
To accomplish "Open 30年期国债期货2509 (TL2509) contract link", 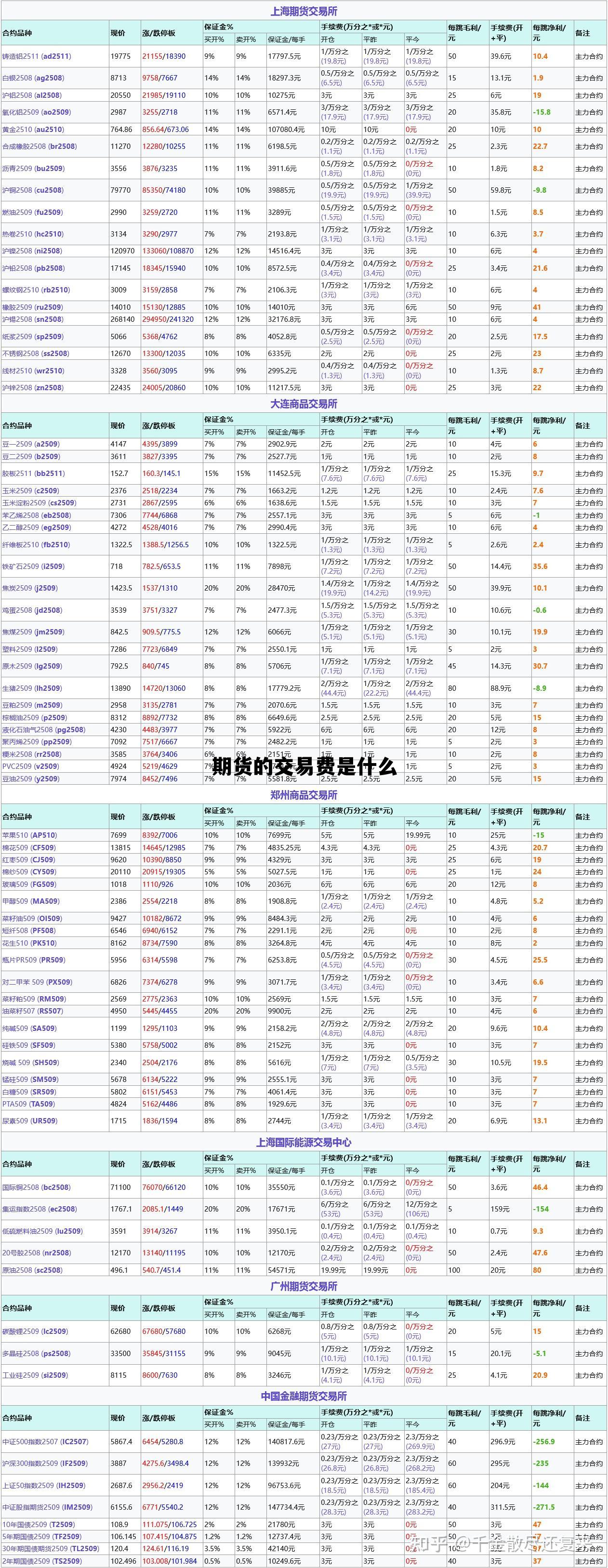I will click(x=51, y=1549).
